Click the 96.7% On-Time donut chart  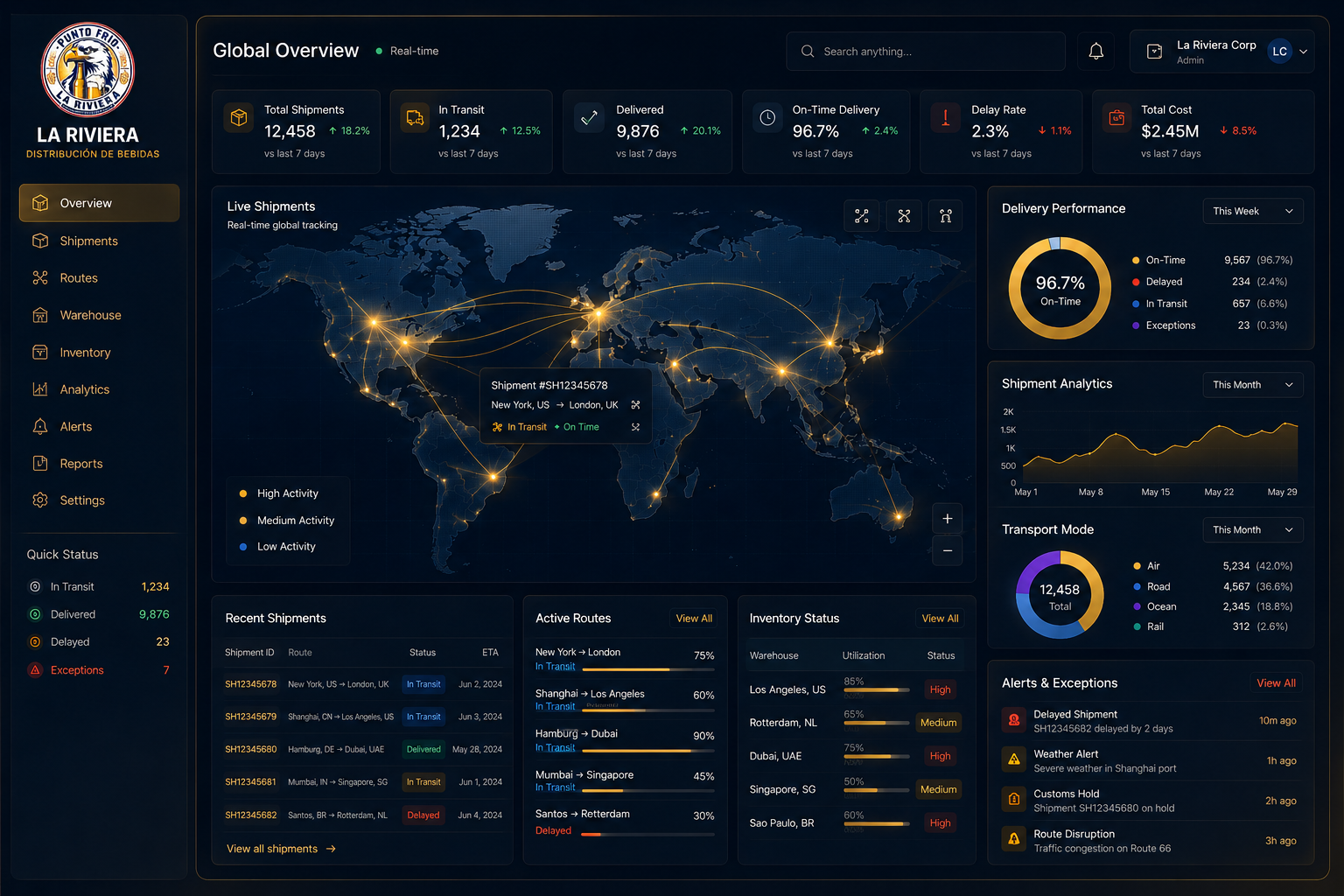point(1060,289)
